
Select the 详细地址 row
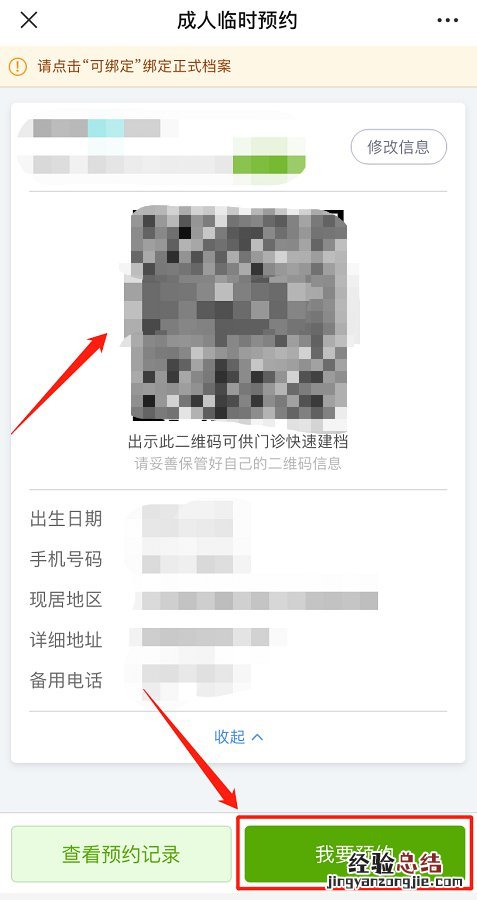point(238,640)
